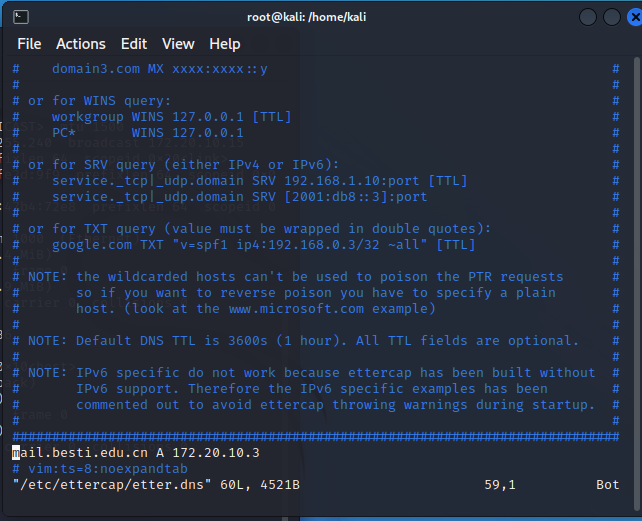Open the Actions menu
The height and width of the screenshot is (521, 642).
coord(80,44)
